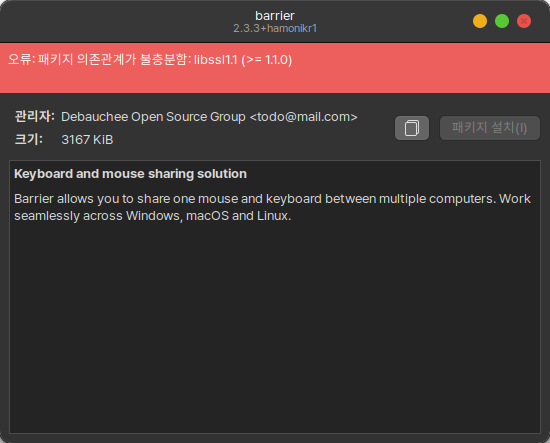
Task: Click the Barrier description paragraph
Action: coord(273,207)
